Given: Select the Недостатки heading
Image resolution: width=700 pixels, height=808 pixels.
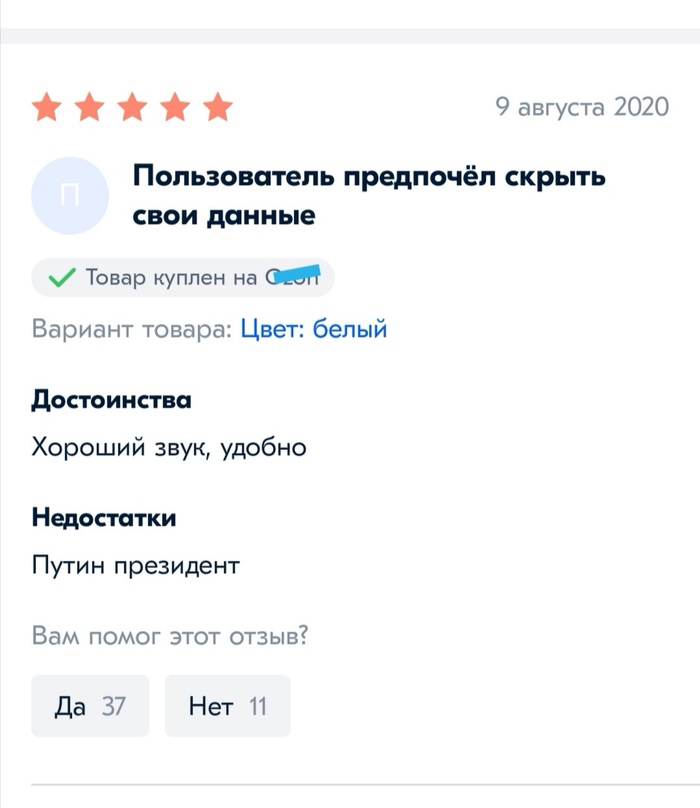Looking at the screenshot, I should click(x=104, y=517).
